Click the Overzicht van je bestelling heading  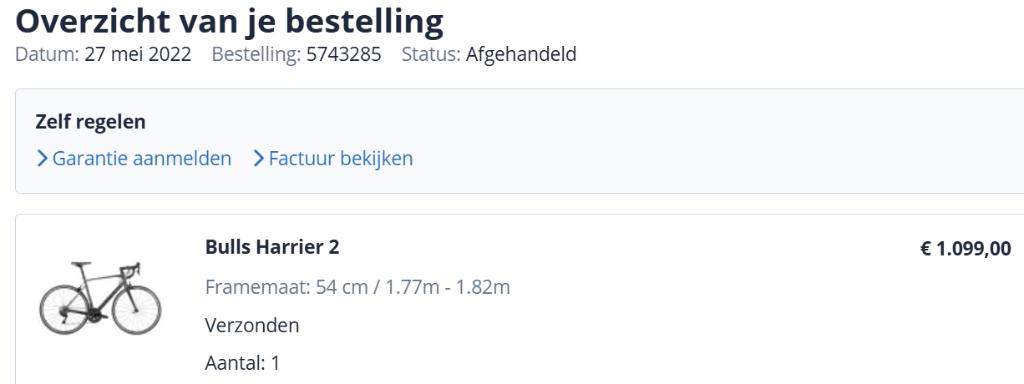pos(229,22)
